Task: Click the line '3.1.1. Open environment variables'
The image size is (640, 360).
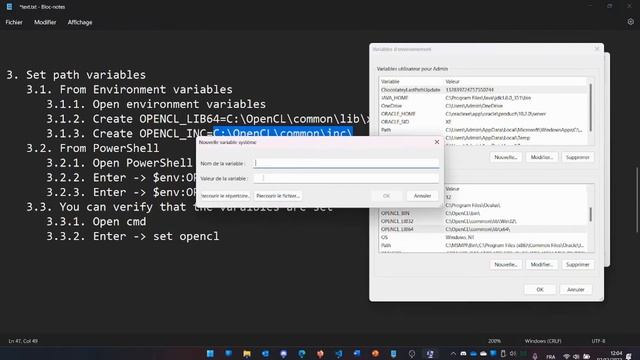Action: pyautogui.click(x=156, y=104)
